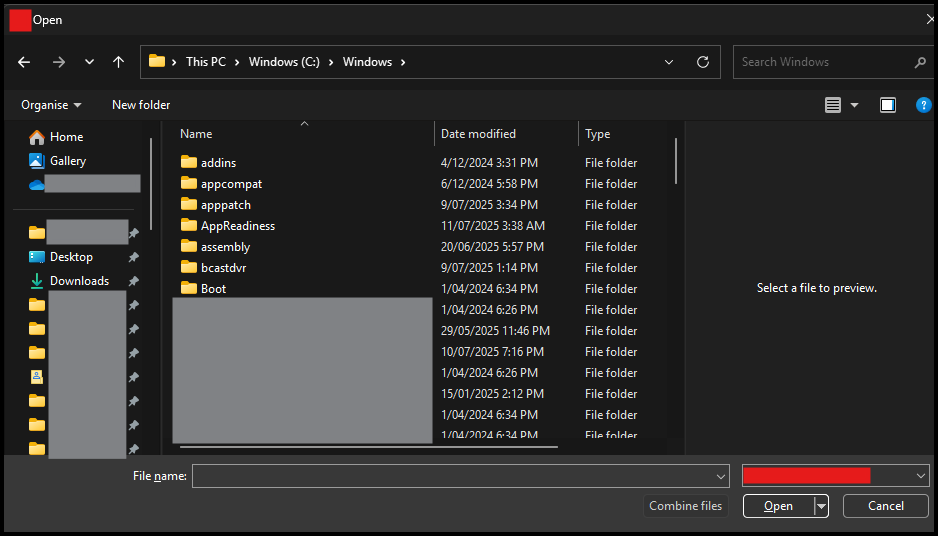The width and height of the screenshot is (938, 536).
Task: Refresh the Windows folder listing
Action: pos(704,62)
